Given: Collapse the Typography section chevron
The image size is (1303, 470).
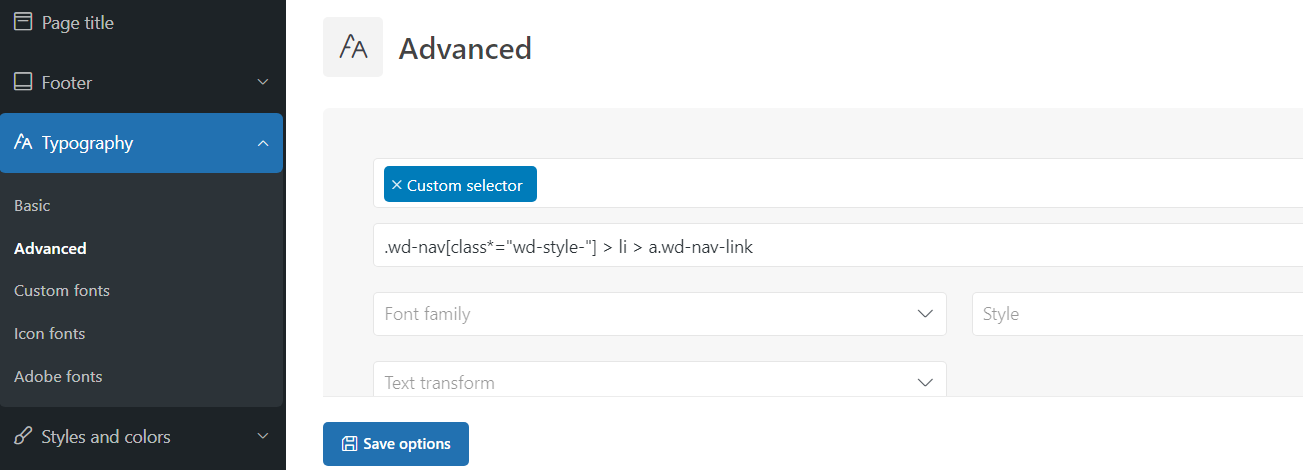Looking at the screenshot, I should [263, 143].
